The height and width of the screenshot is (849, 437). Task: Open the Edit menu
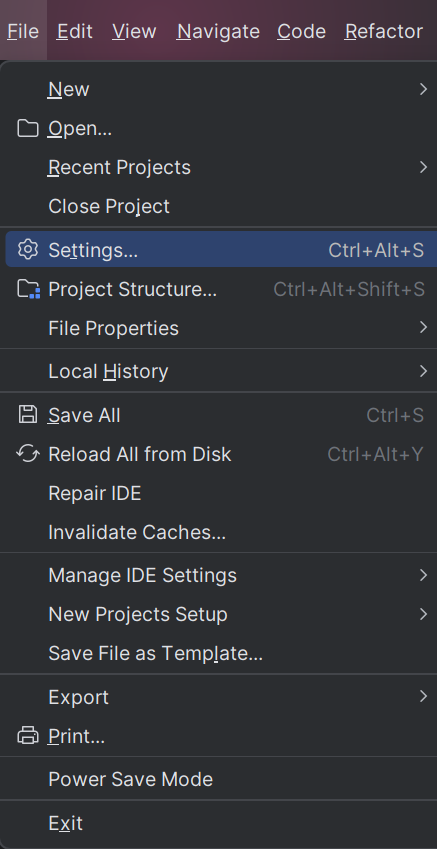click(75, 31)
